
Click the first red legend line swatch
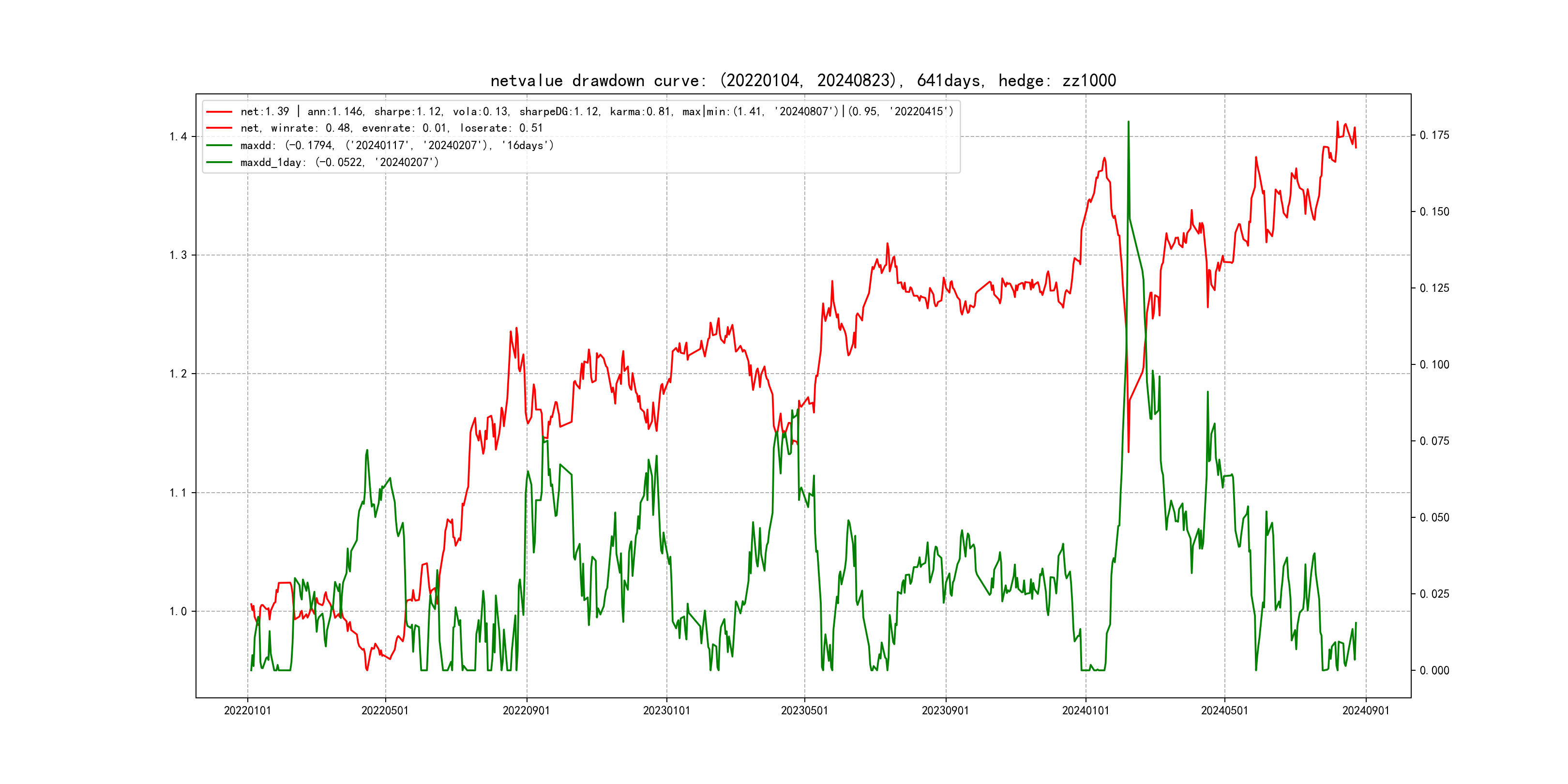click(219, 111)
